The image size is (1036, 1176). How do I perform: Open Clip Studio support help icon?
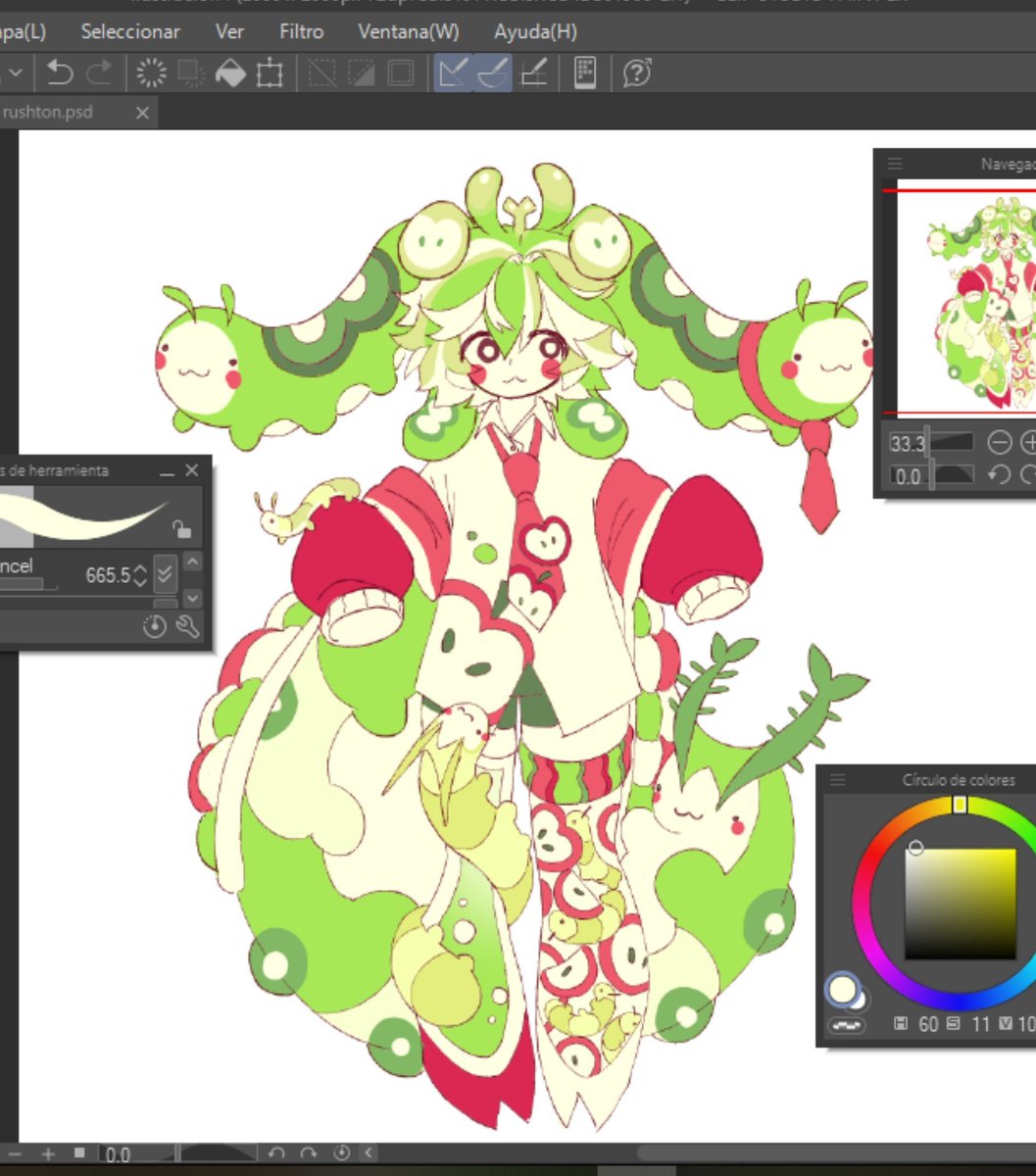click(x=637, y=73)
